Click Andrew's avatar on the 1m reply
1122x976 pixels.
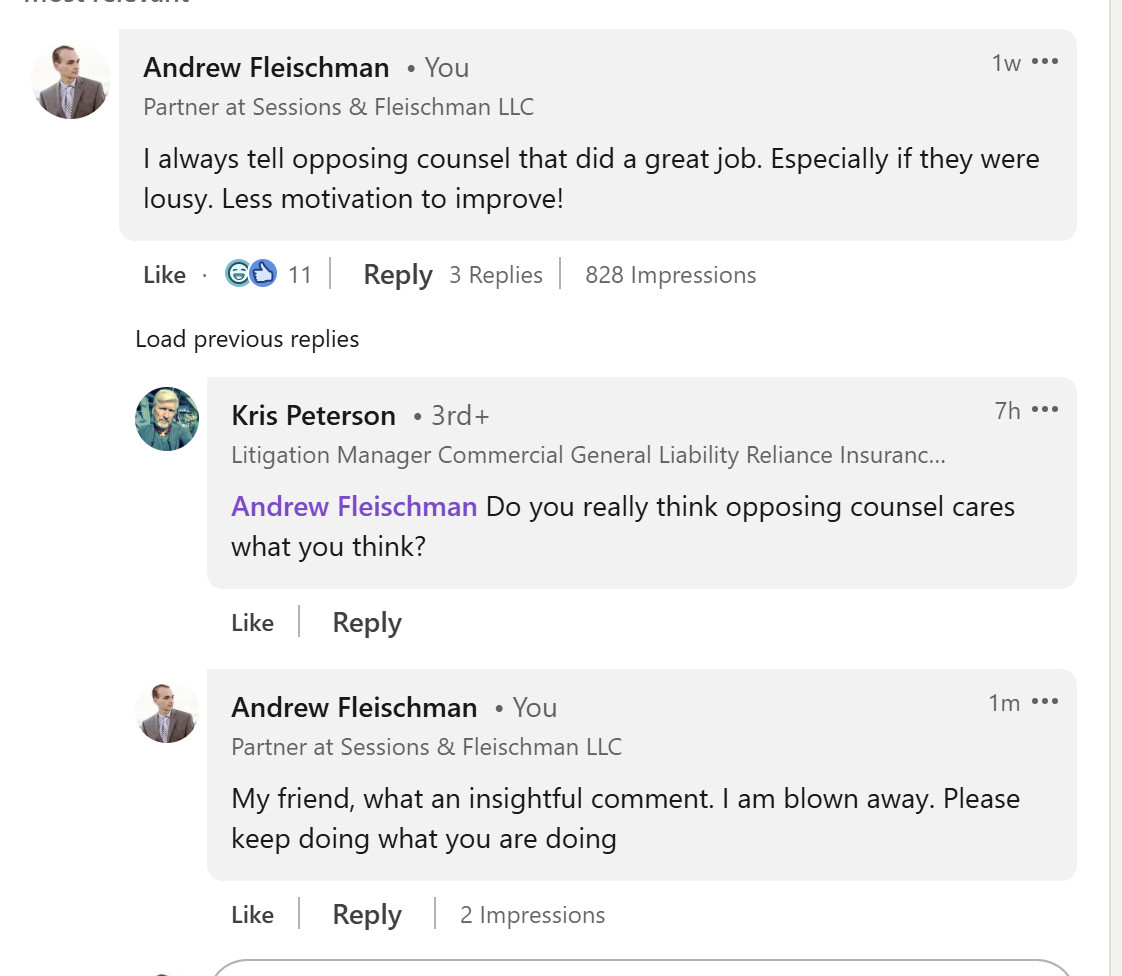click(167, 713)
